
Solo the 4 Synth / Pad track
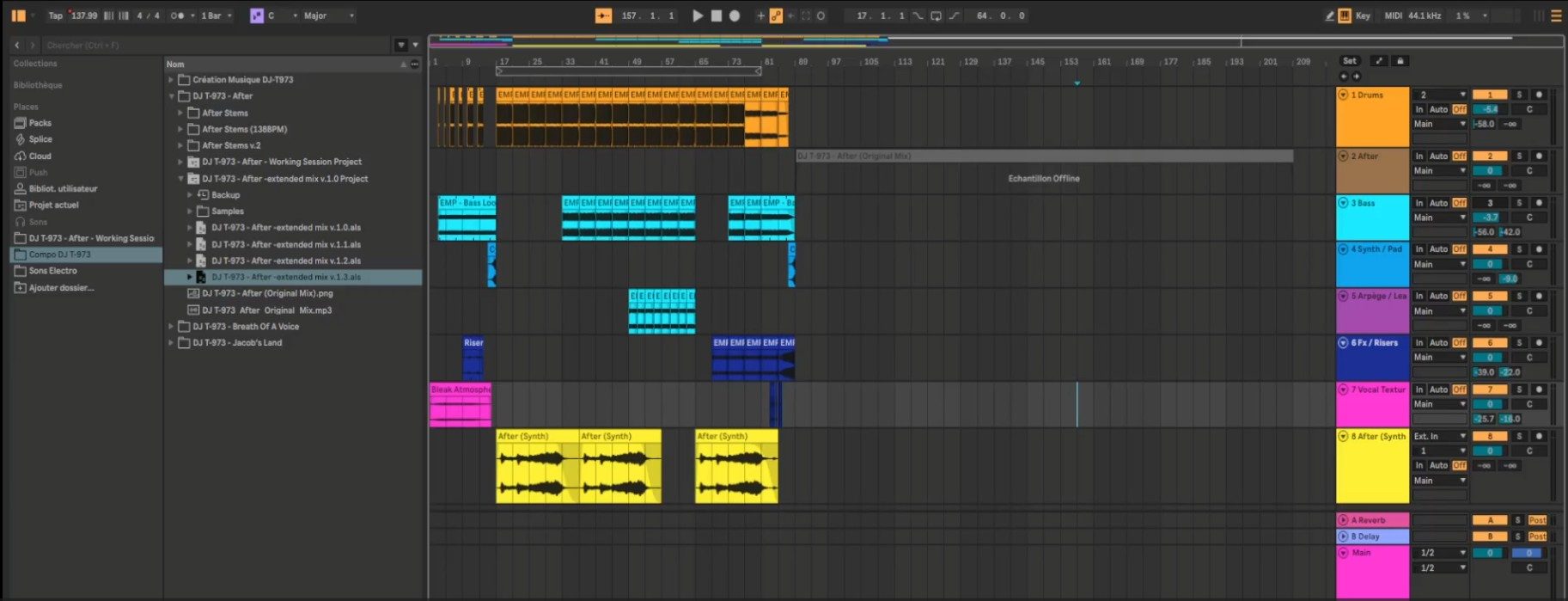(1519, 249)
